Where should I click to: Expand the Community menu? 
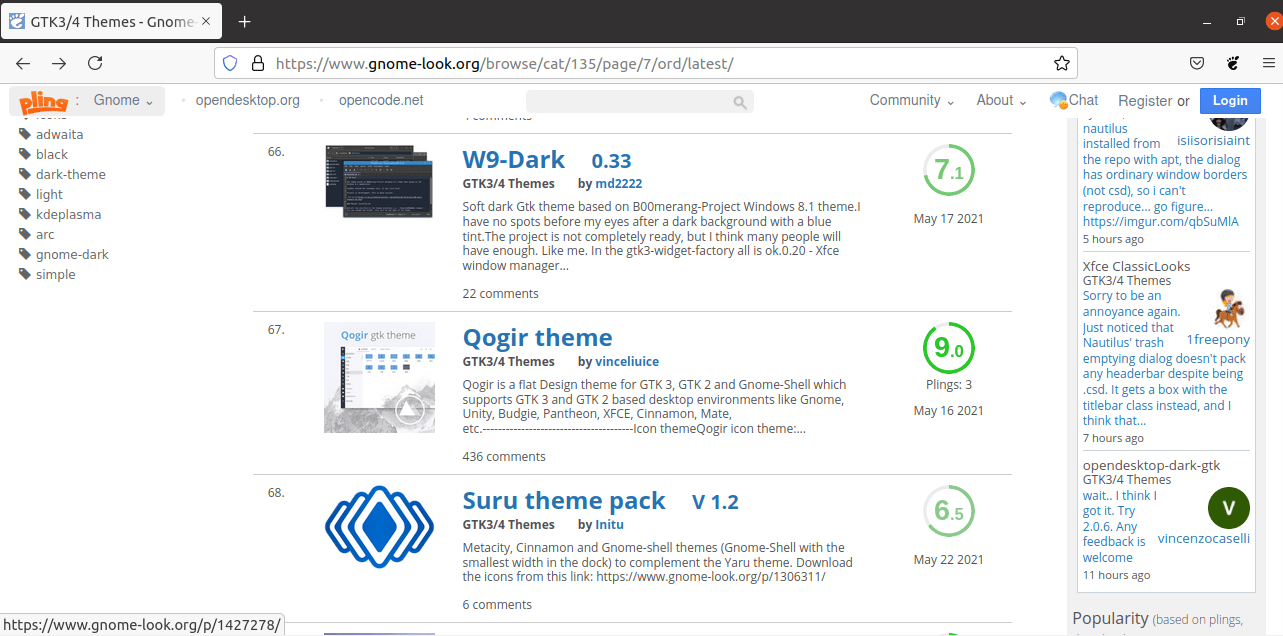click(912, 100)
